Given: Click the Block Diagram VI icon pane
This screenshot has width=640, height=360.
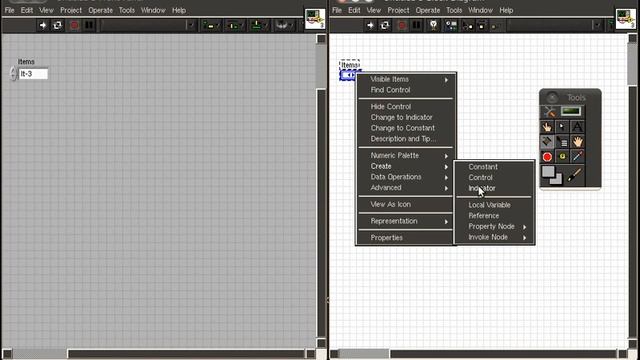Looking at the screenshot, I should tap(626, 19).
